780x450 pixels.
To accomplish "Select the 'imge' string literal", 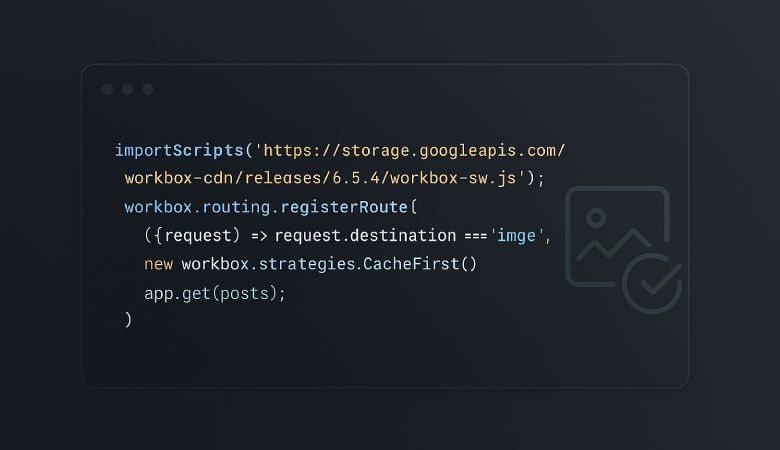I will point(518,236).
